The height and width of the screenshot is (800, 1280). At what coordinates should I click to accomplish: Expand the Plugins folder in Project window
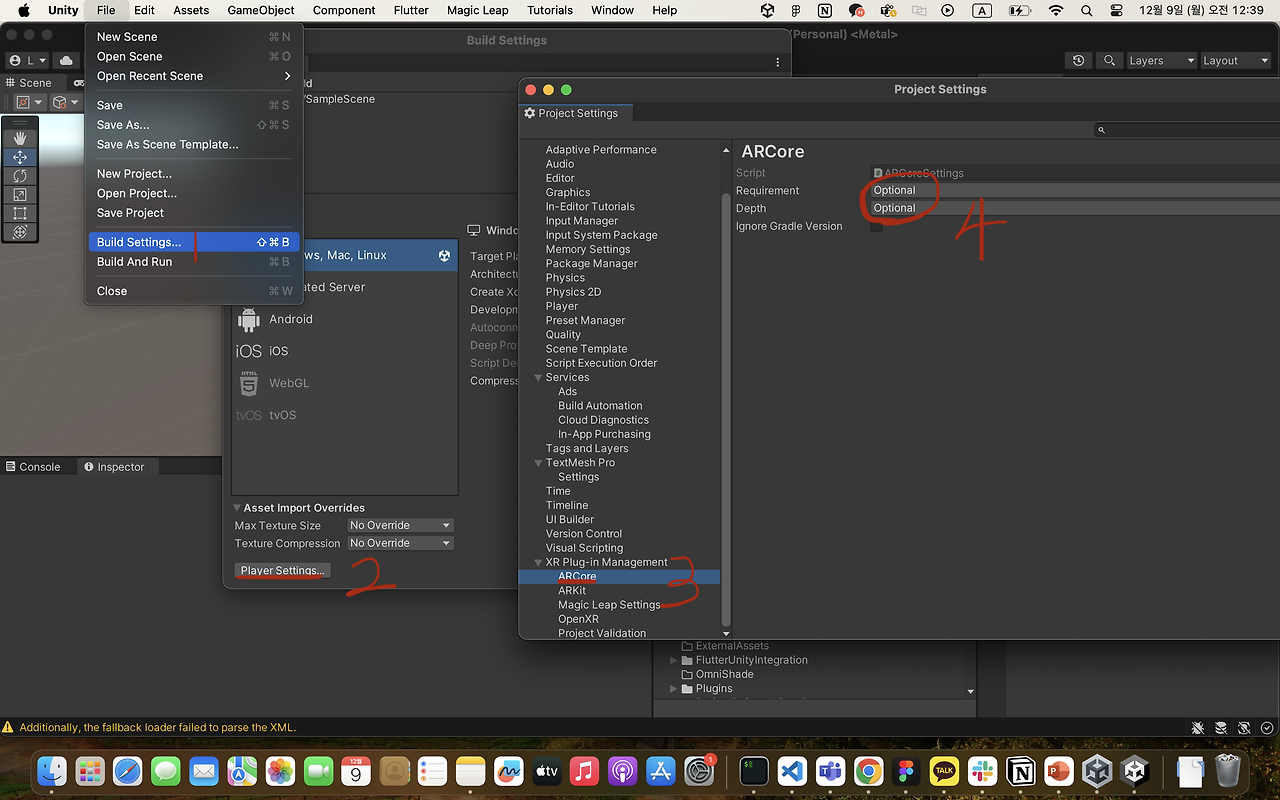(673, 689)
